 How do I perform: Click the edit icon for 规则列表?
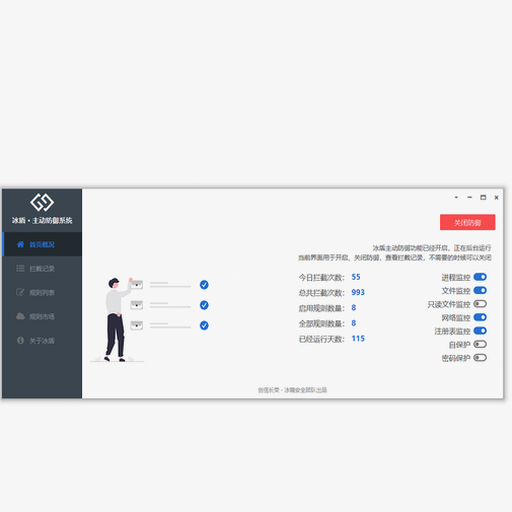point(20,292)
